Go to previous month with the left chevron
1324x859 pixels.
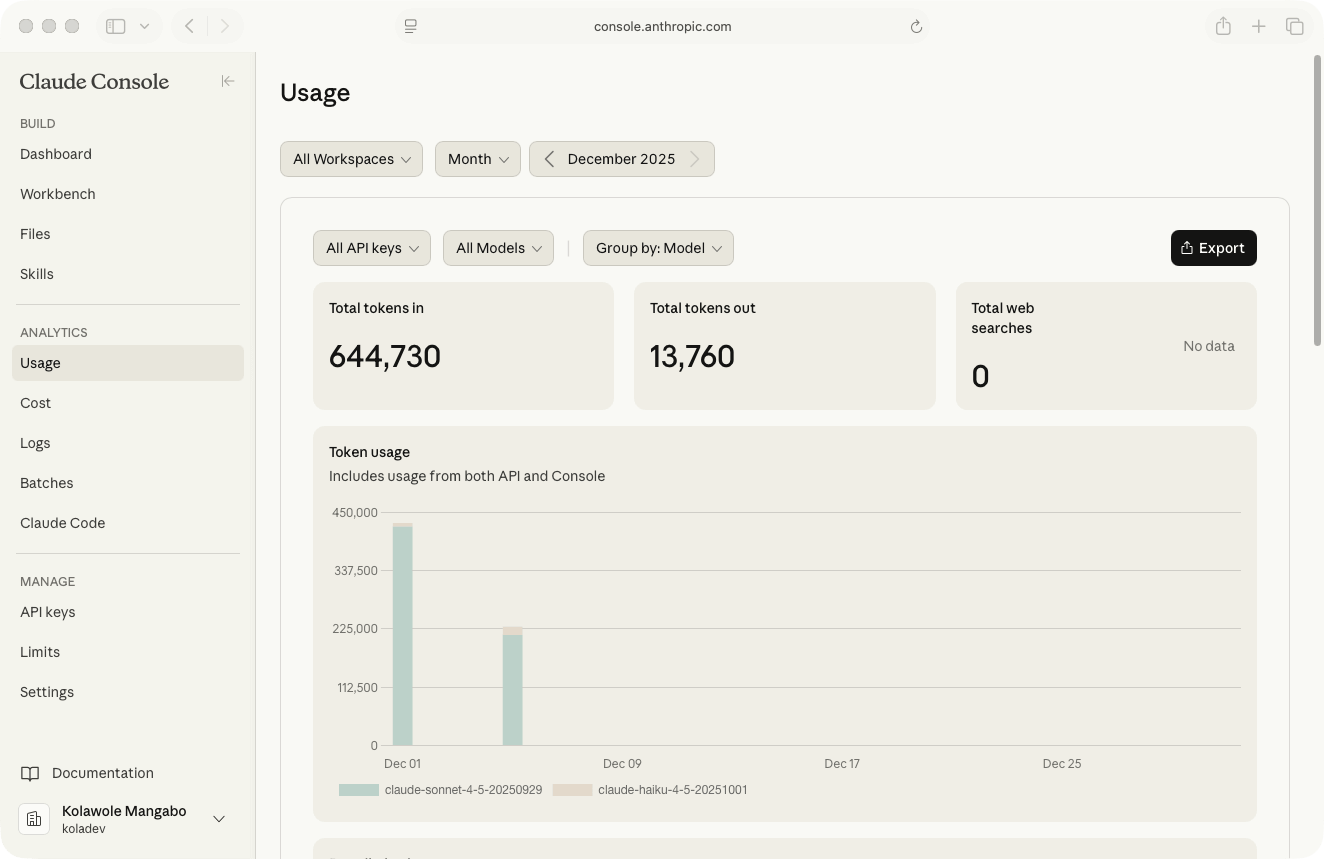tap(548, 158)
